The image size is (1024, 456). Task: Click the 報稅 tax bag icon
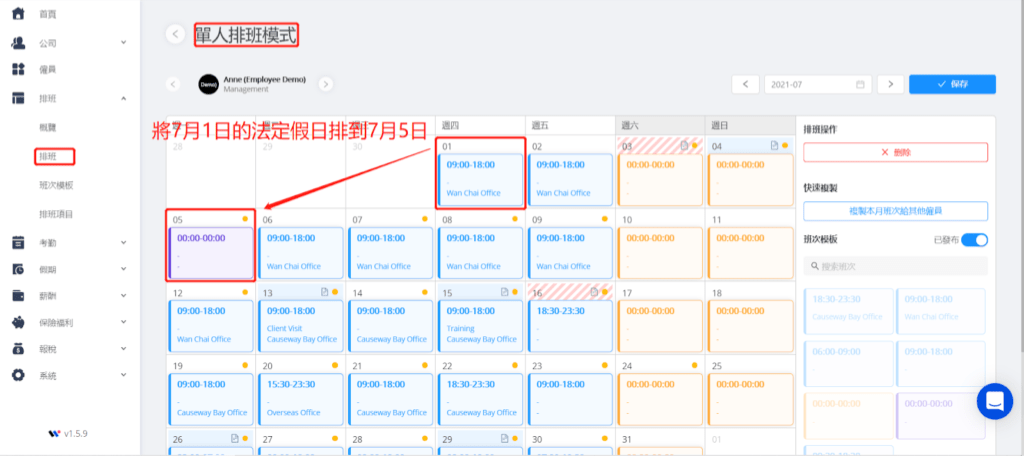pos(18,349)
